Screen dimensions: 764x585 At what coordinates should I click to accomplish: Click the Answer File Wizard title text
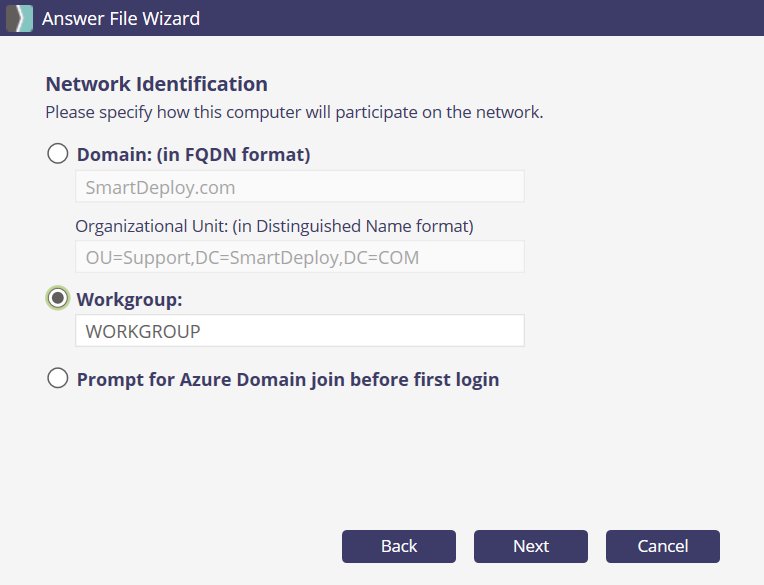click(120, 18)
